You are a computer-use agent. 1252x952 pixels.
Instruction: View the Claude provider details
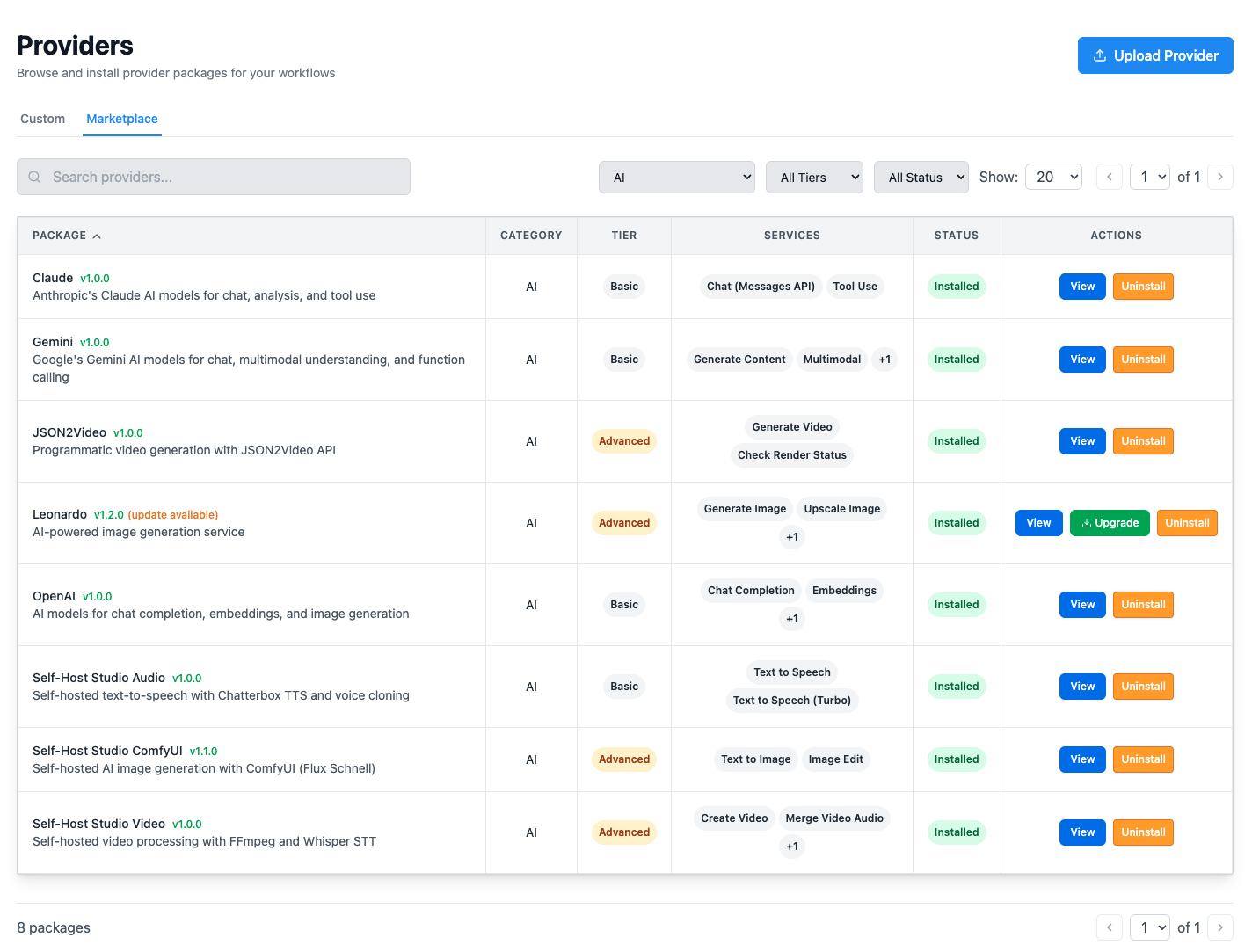1082,286
